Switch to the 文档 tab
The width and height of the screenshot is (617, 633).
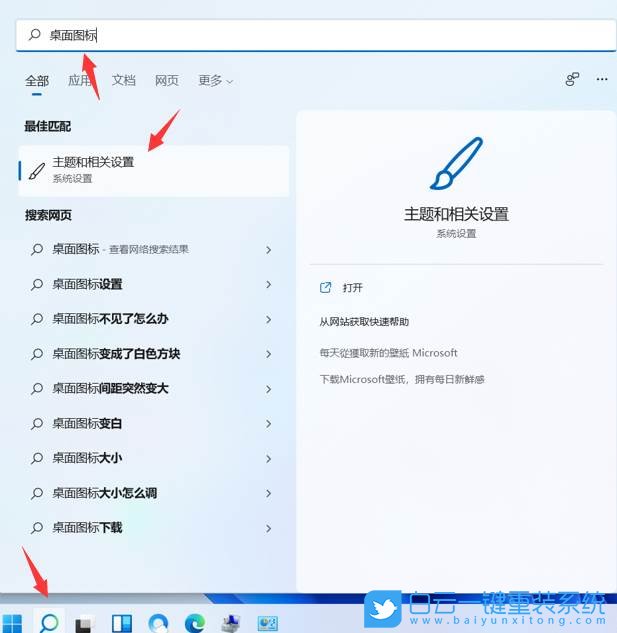(124, 81)
